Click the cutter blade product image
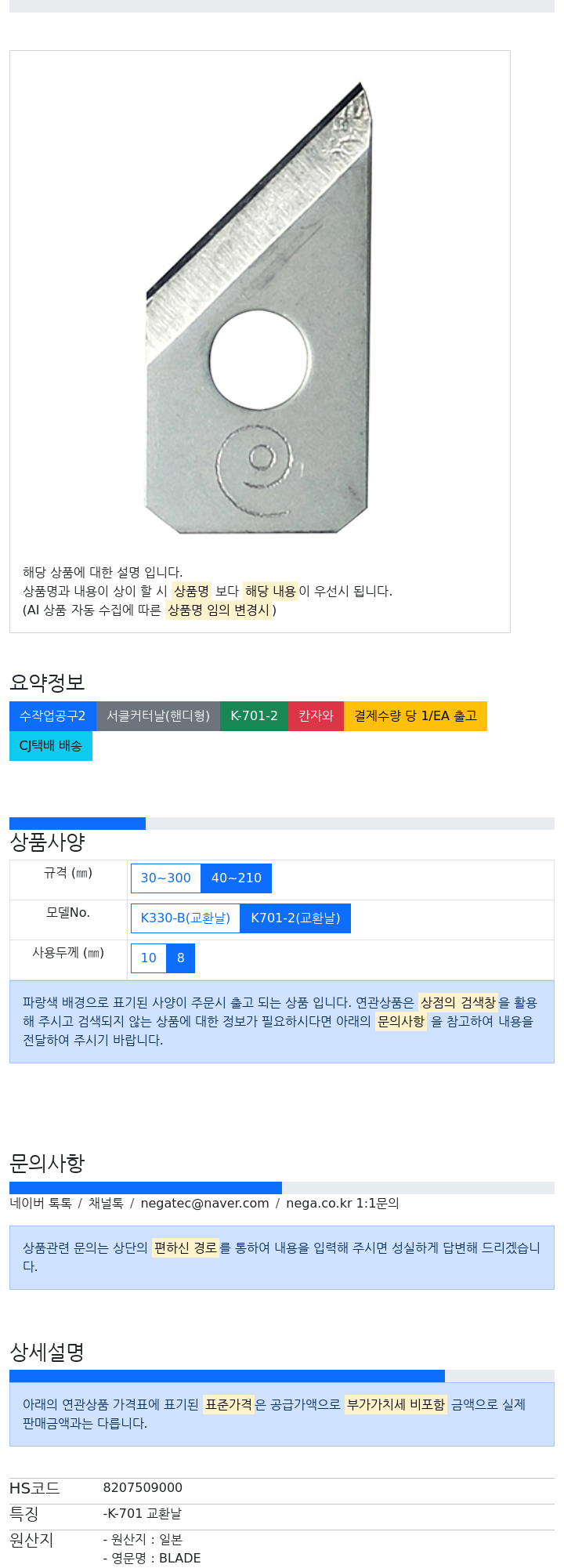 tap(258, 307)
